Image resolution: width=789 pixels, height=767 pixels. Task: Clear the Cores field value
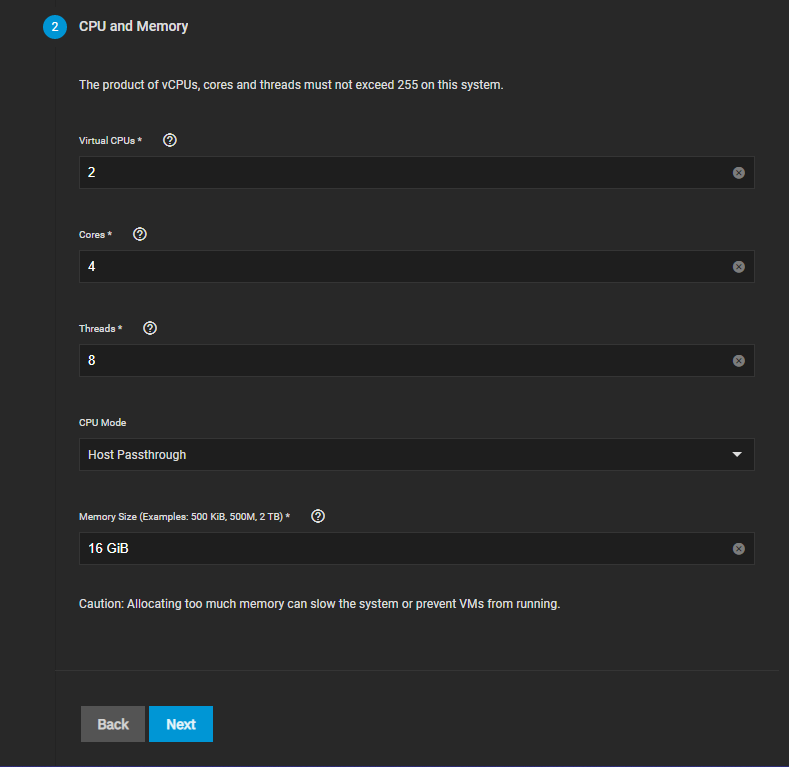pos(738,267)
